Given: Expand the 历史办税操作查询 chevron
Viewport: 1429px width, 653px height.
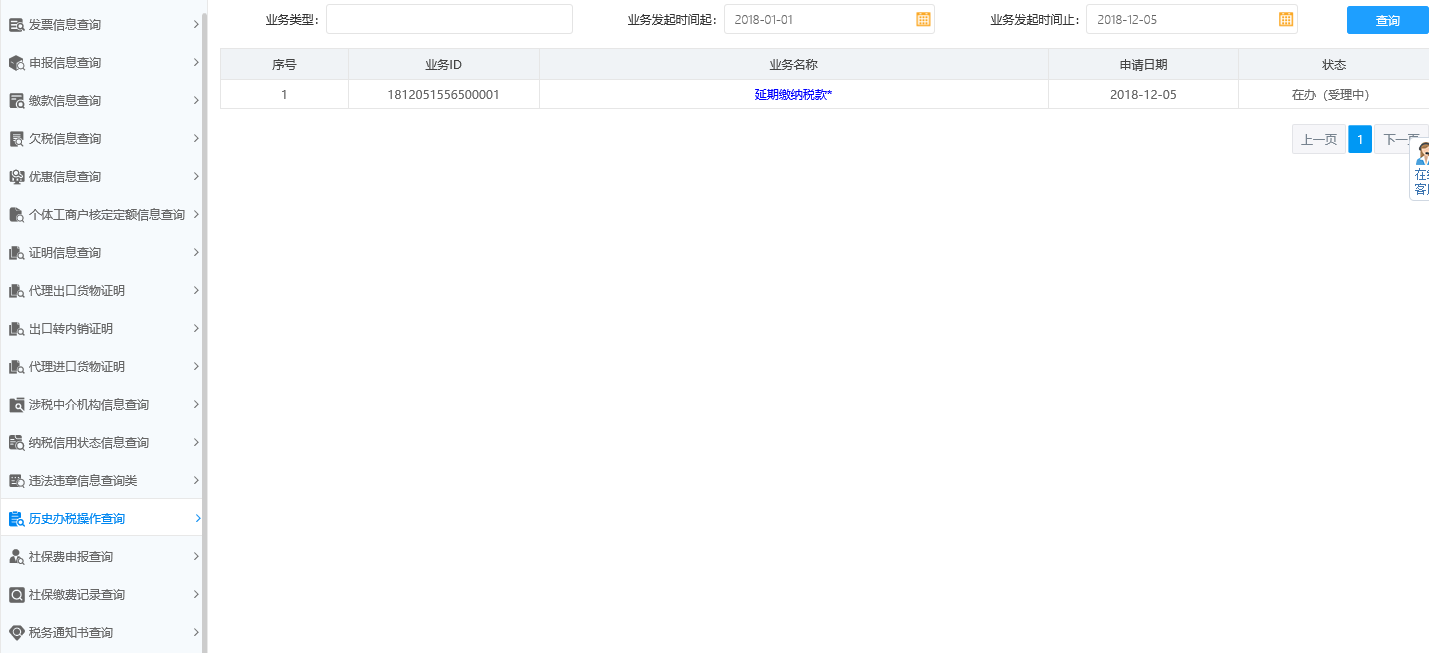Looking at the screenshot, I should [197, 518].
